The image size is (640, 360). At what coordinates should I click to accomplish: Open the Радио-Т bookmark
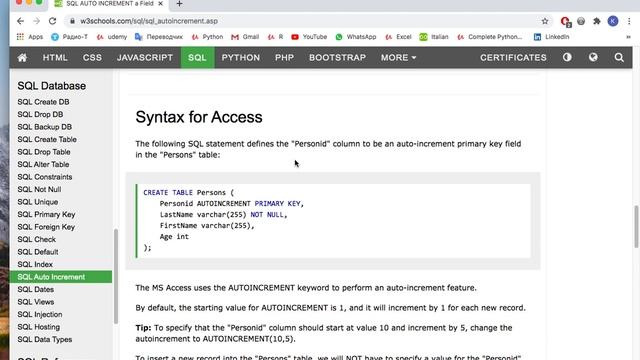click(69, 37)
